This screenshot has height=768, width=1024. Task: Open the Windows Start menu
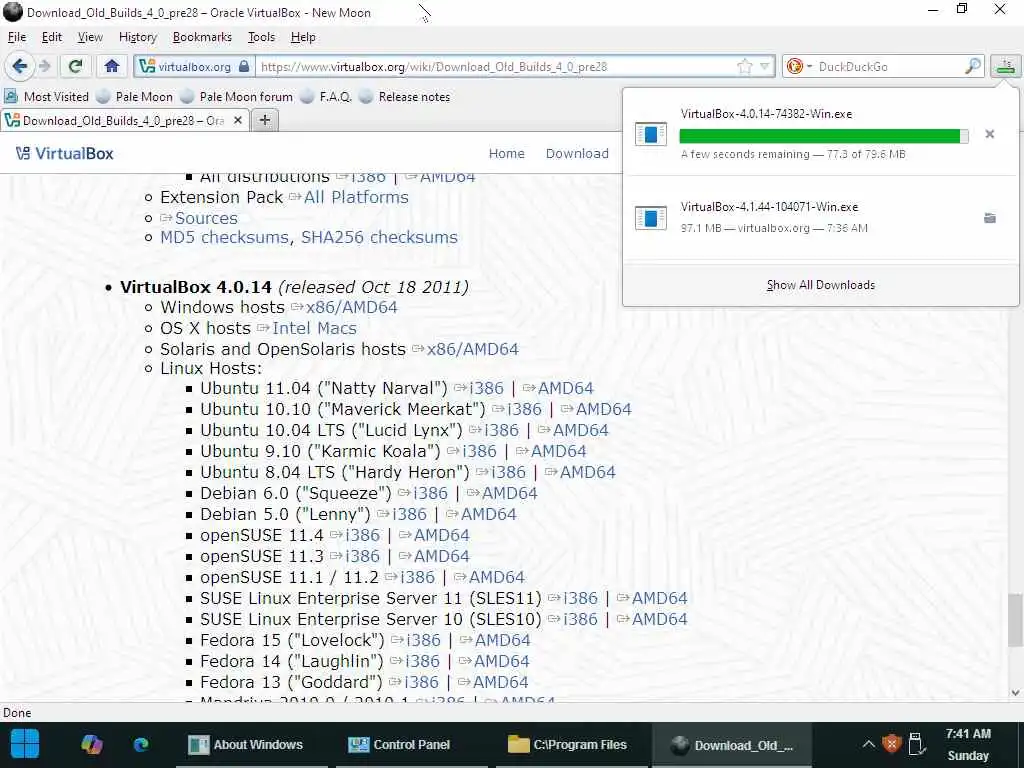(x=25, y=744)
